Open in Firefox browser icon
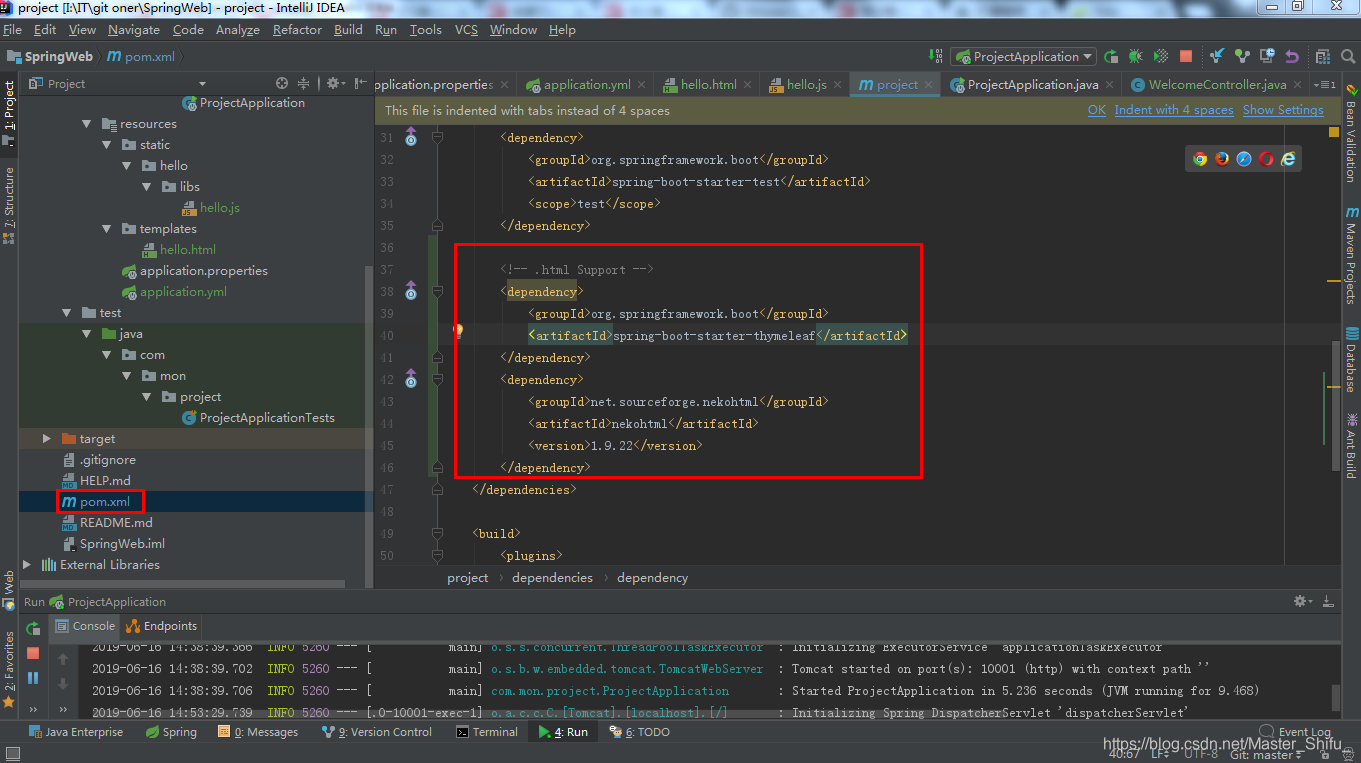The image size is (1361, 763). (1222, 158)
